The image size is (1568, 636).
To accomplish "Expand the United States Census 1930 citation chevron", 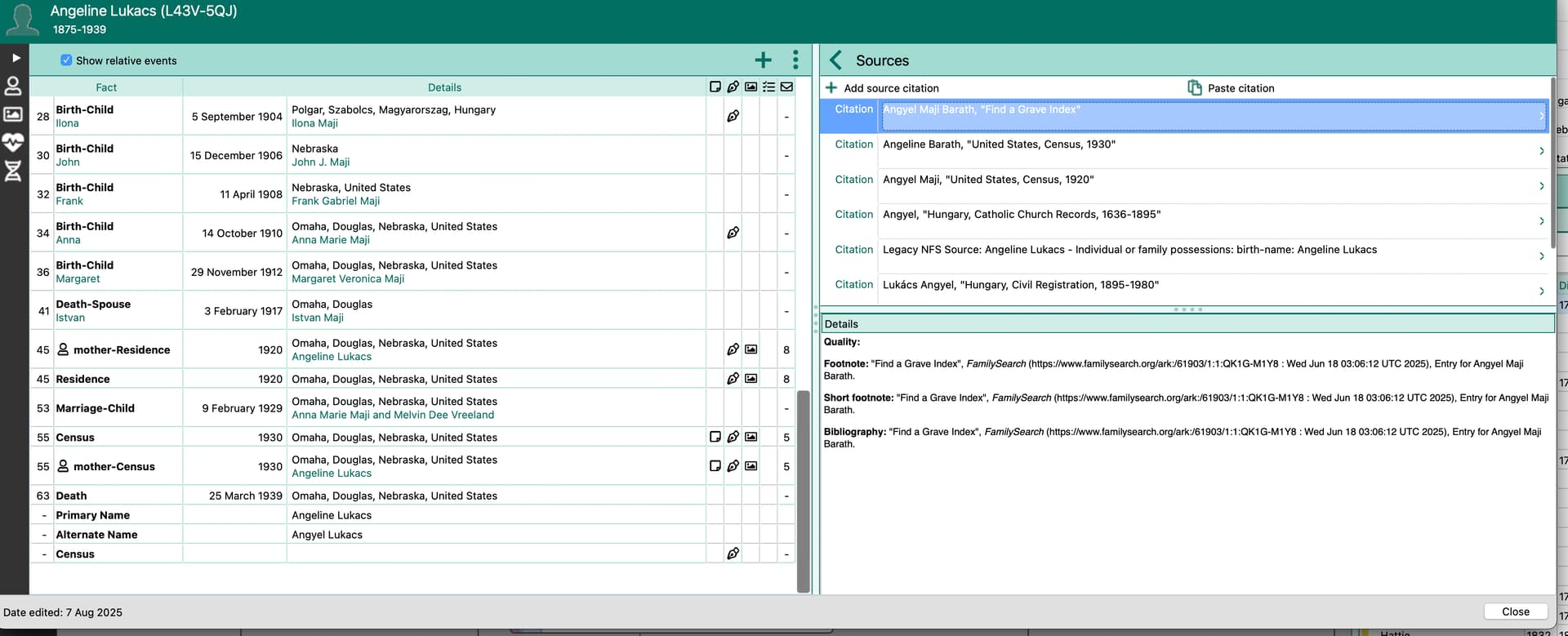I will [x=1541, y=151].
